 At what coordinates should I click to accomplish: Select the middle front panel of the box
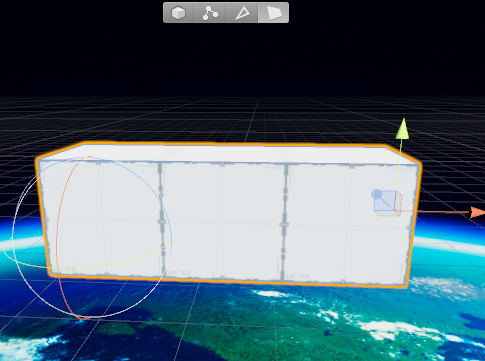[223, 220]
